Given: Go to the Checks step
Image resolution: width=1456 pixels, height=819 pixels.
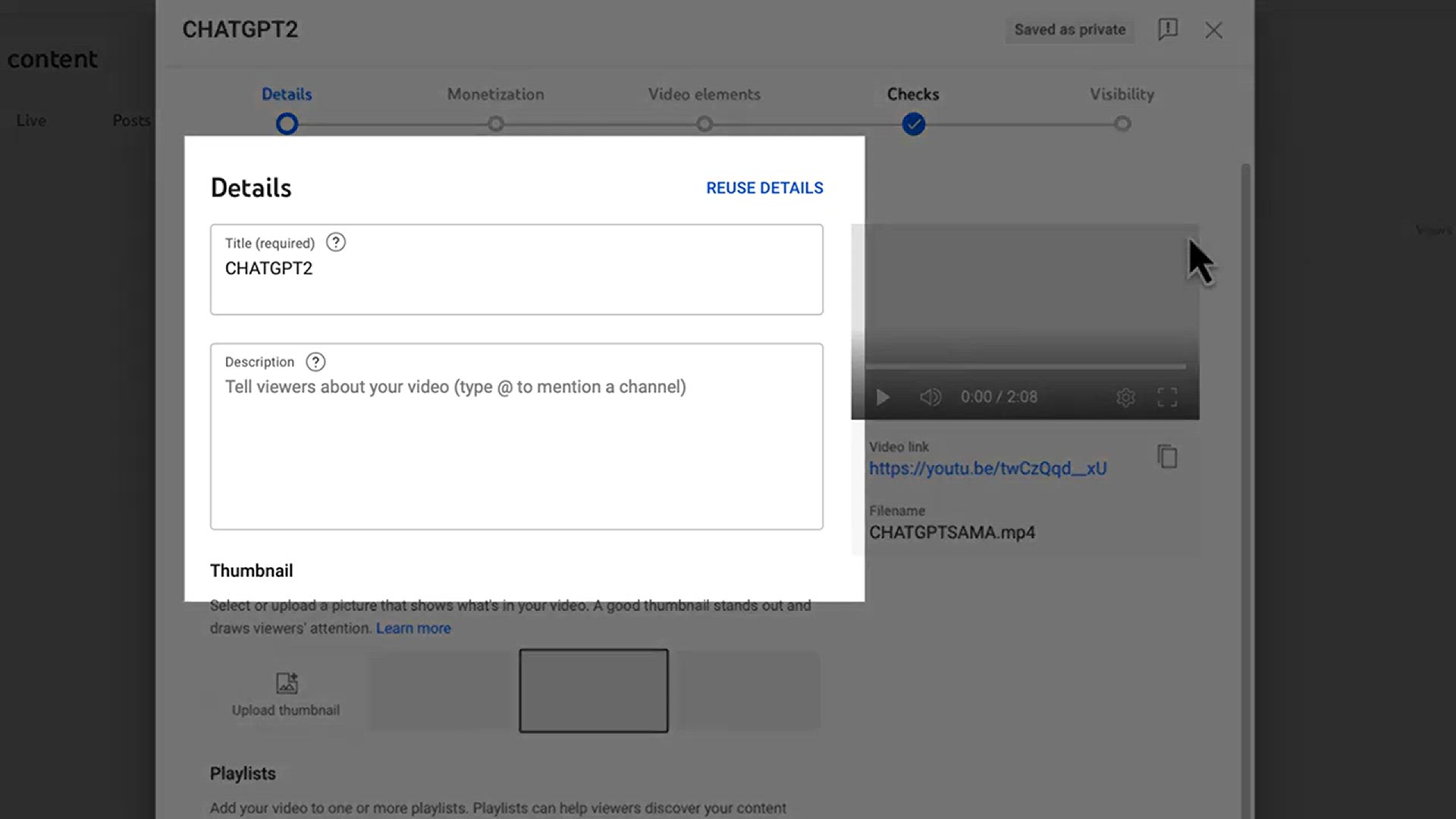Looking at the screenshot, I should point(913,94).
